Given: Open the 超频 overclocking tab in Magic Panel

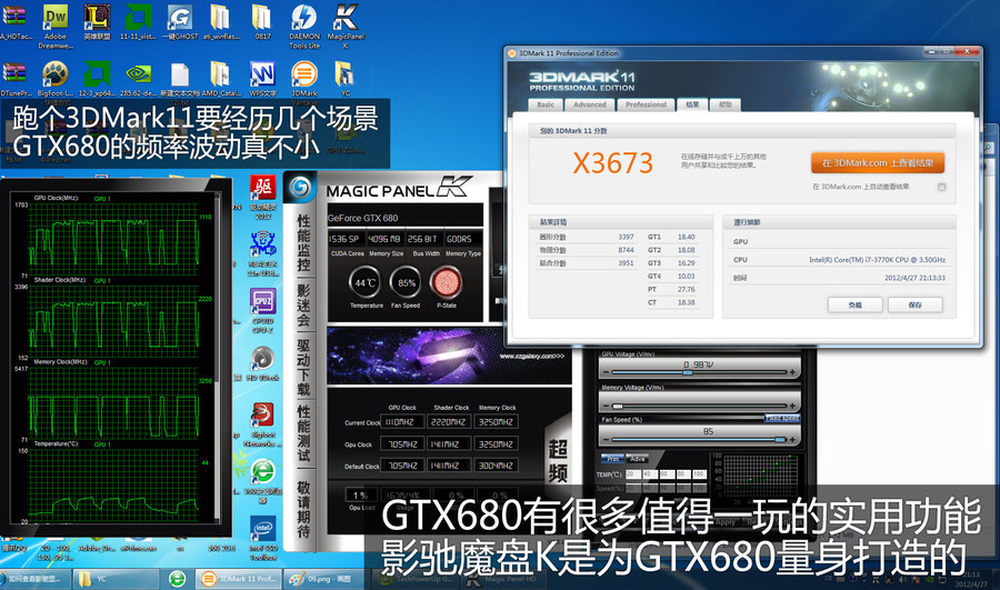Looking at the screenshot, I should point(557,460).
